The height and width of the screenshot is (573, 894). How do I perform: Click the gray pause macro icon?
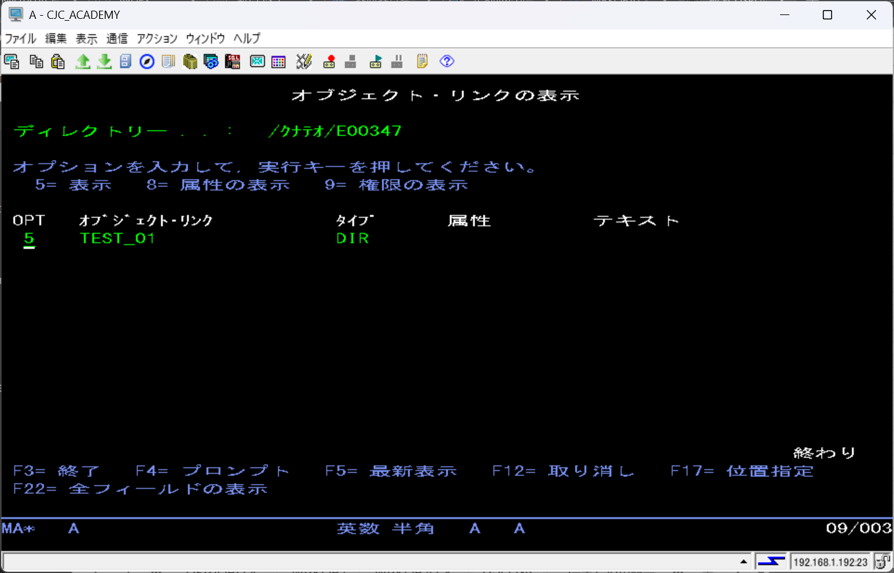(397, 62)
